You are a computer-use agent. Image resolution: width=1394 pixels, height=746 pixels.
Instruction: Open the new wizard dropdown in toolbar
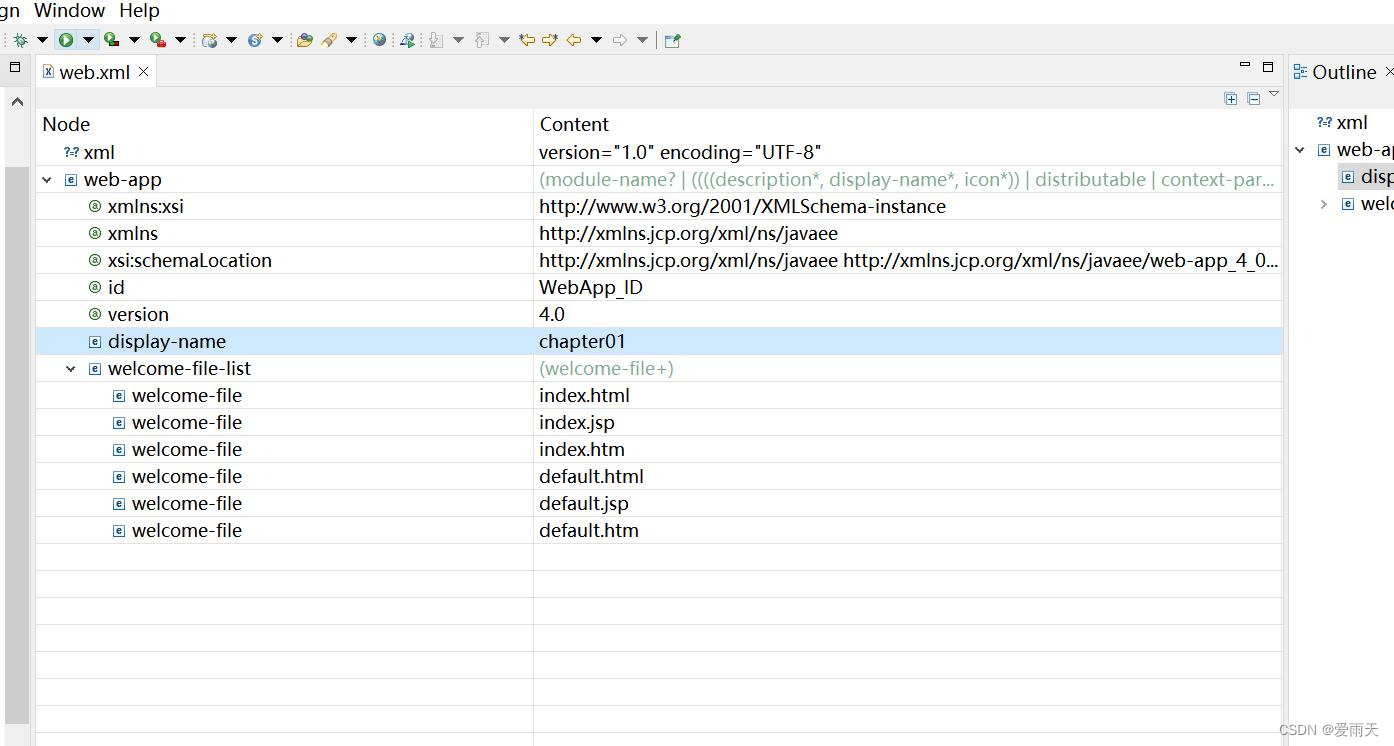(x=230, y=39)
